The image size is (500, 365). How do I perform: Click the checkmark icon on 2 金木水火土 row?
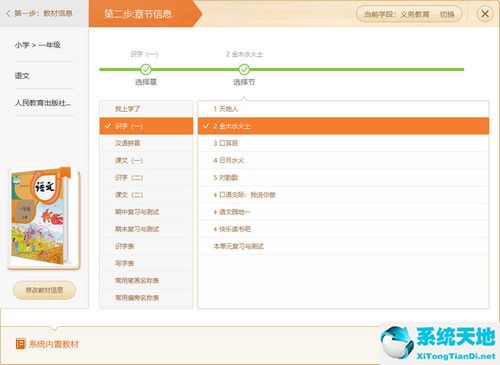206,126
